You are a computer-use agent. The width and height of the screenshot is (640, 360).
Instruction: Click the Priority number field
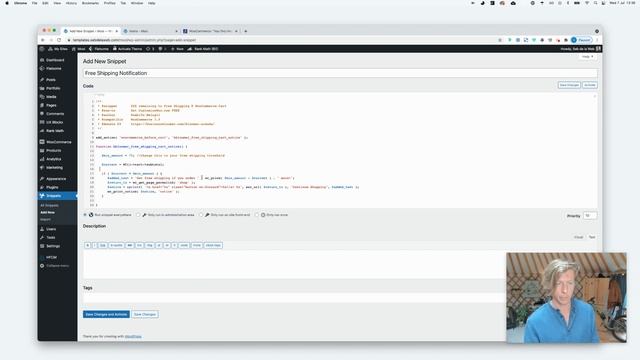click(590, 216)
